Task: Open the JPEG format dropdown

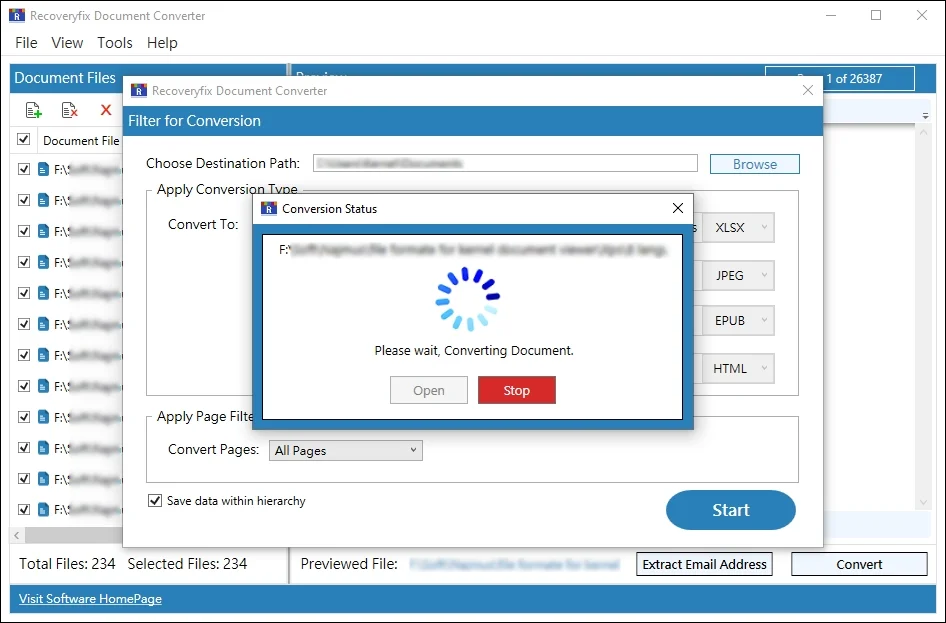Action: pyautogui.click(x=738, y=276)
